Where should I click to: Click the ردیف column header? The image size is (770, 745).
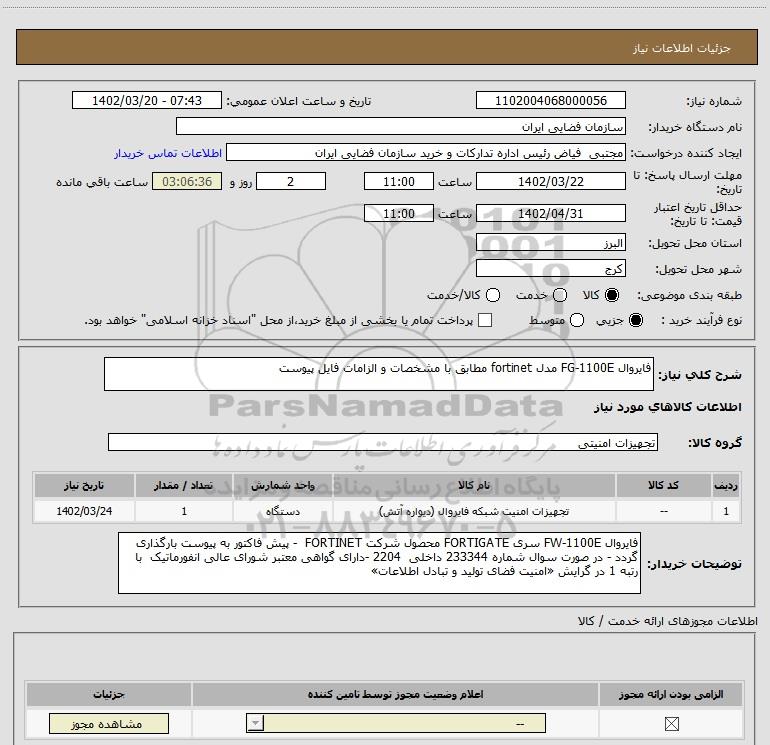[x=726, y=485]
